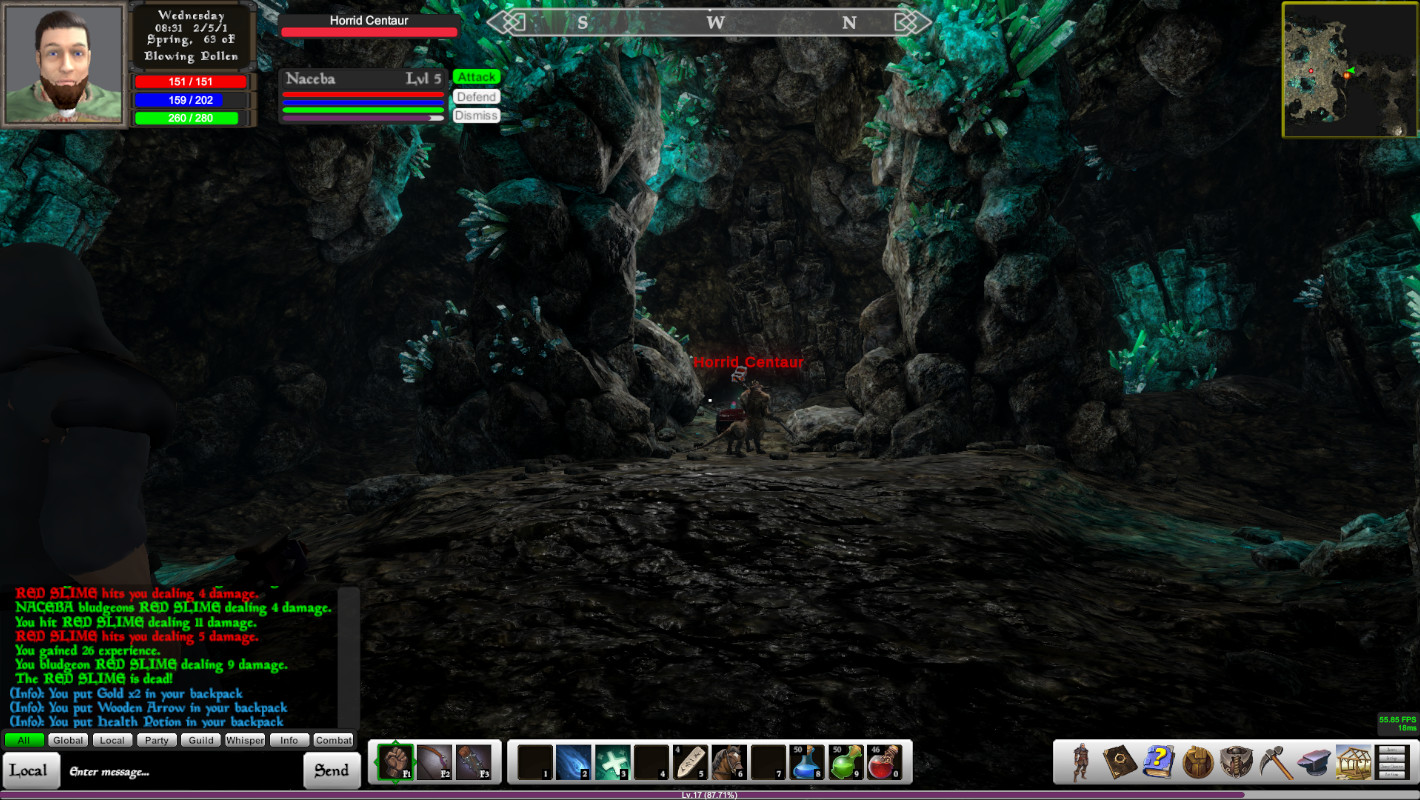Viewport: 1420px width, 800px height.
Task: Enable the All chat filter
Action: pos(23,740)
